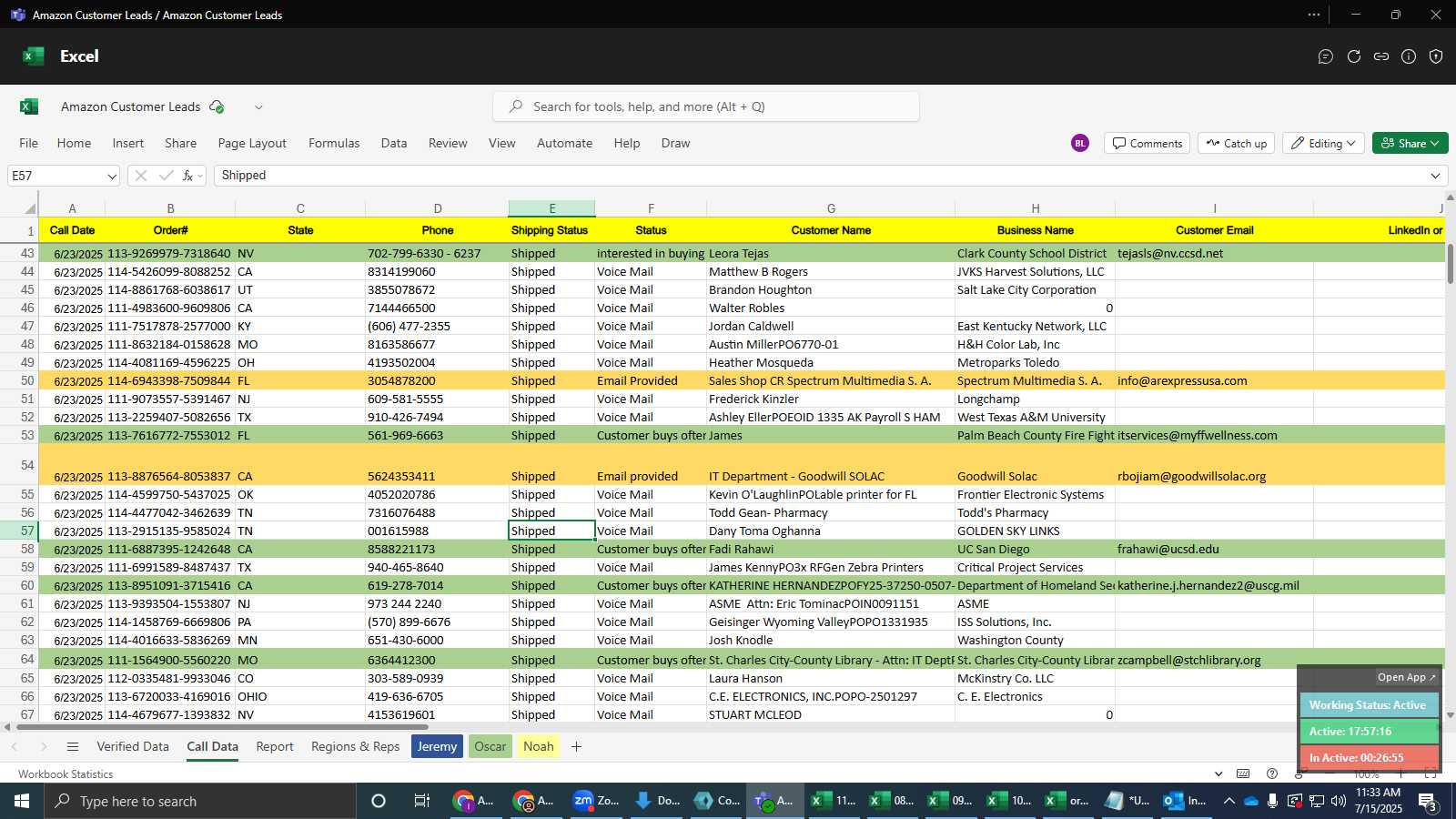
Task: Expand the formula bar with its chevron
Action: coord(1436,176)
